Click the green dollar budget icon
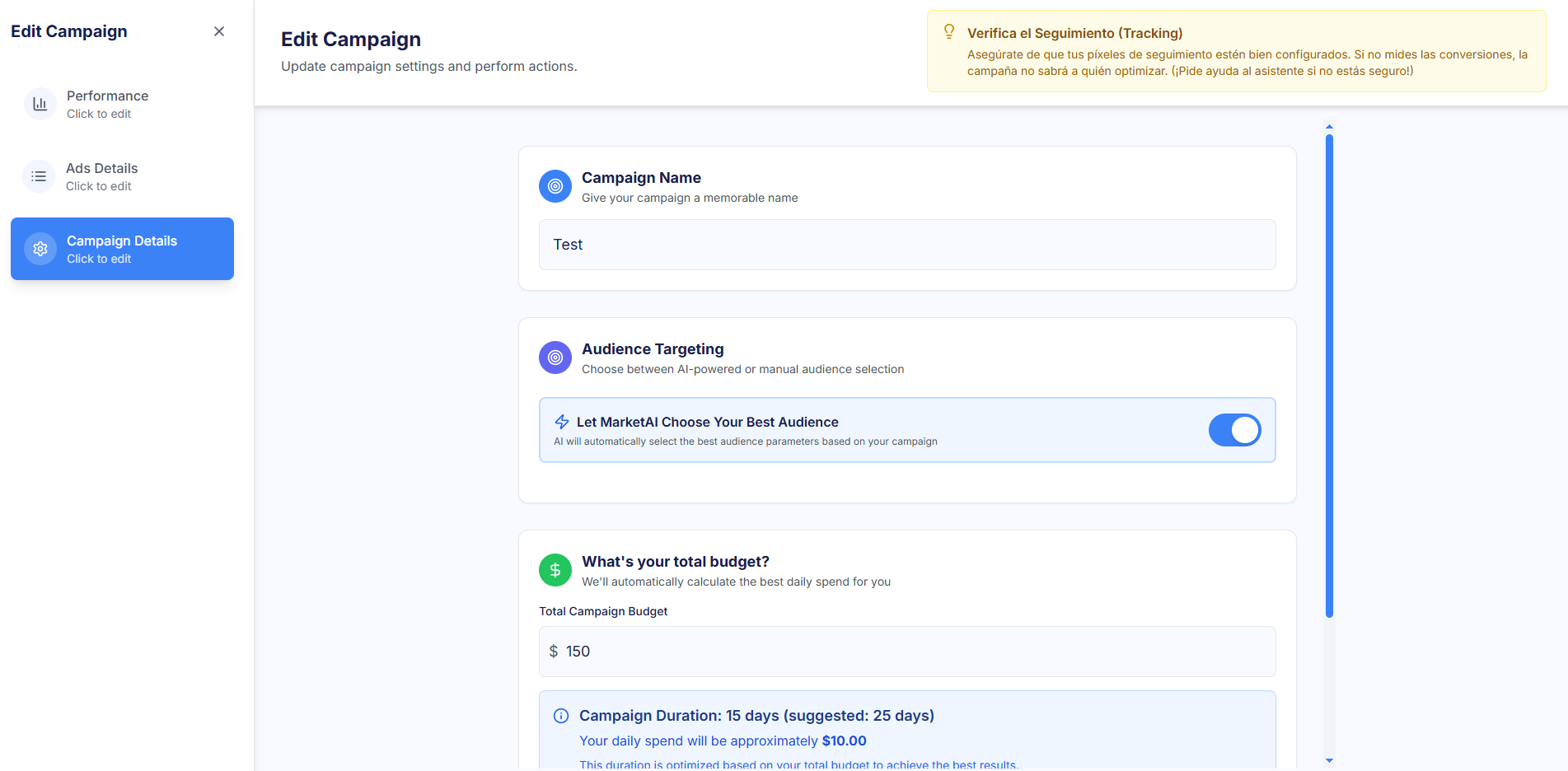The width and height of the screenshot is (1568, 771). tap(555, 570)
